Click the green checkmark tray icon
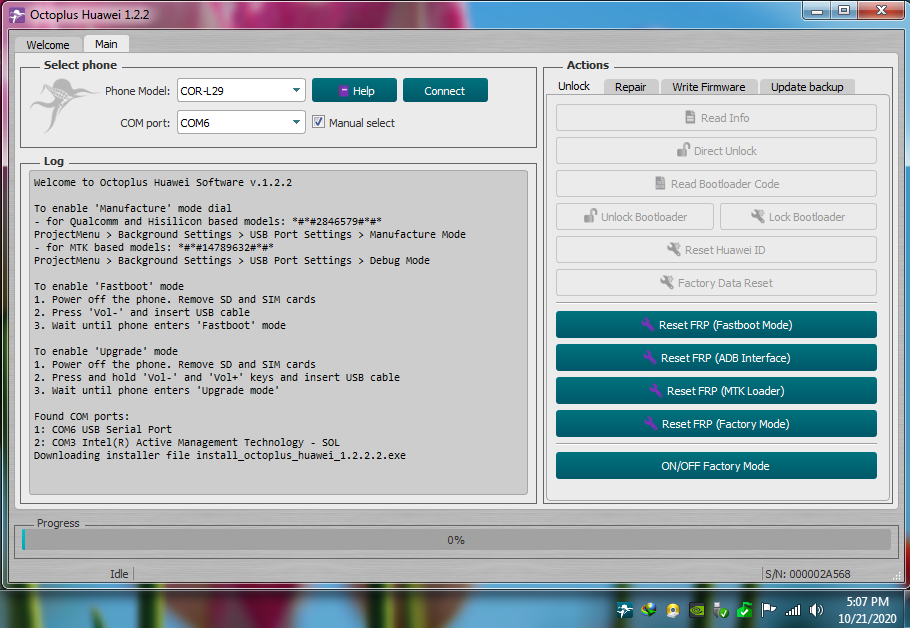 [x=745, y=611]
